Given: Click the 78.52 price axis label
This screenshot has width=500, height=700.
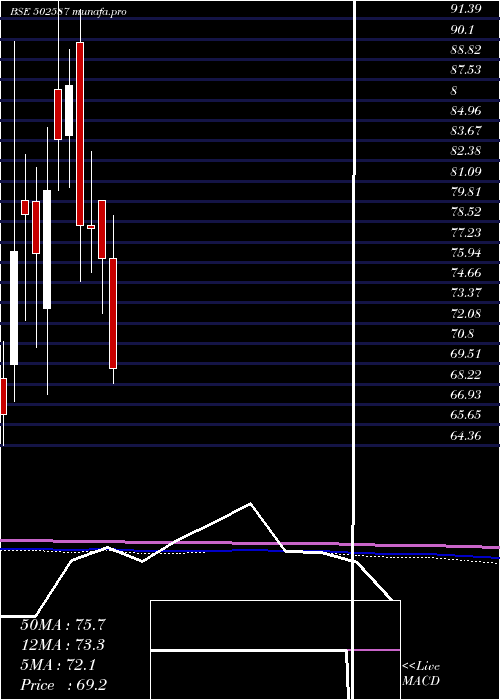Looking at the screenshot, I should click(x=466, y=212).
